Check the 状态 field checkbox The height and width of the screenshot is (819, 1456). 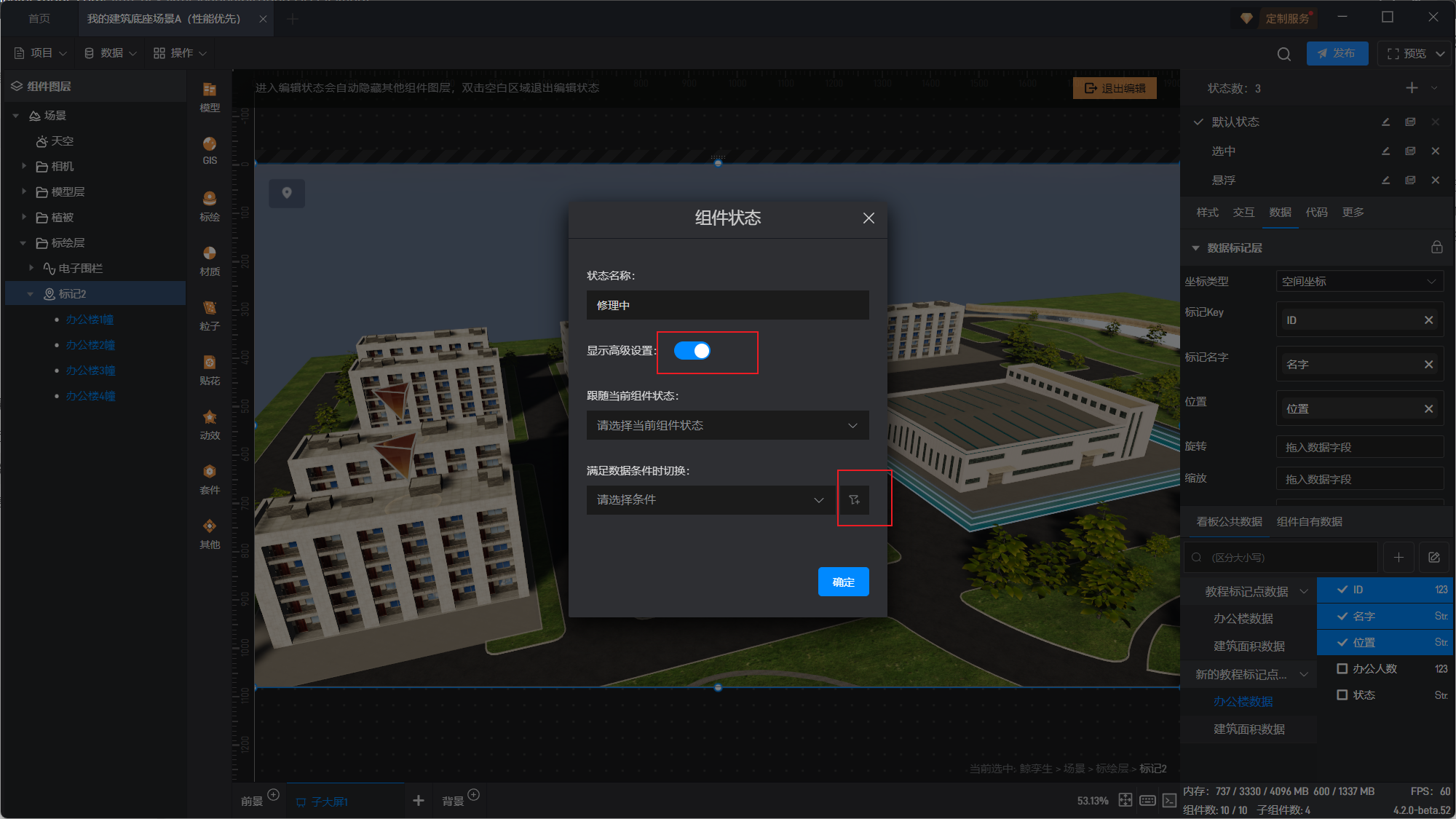click(1342, 695)
